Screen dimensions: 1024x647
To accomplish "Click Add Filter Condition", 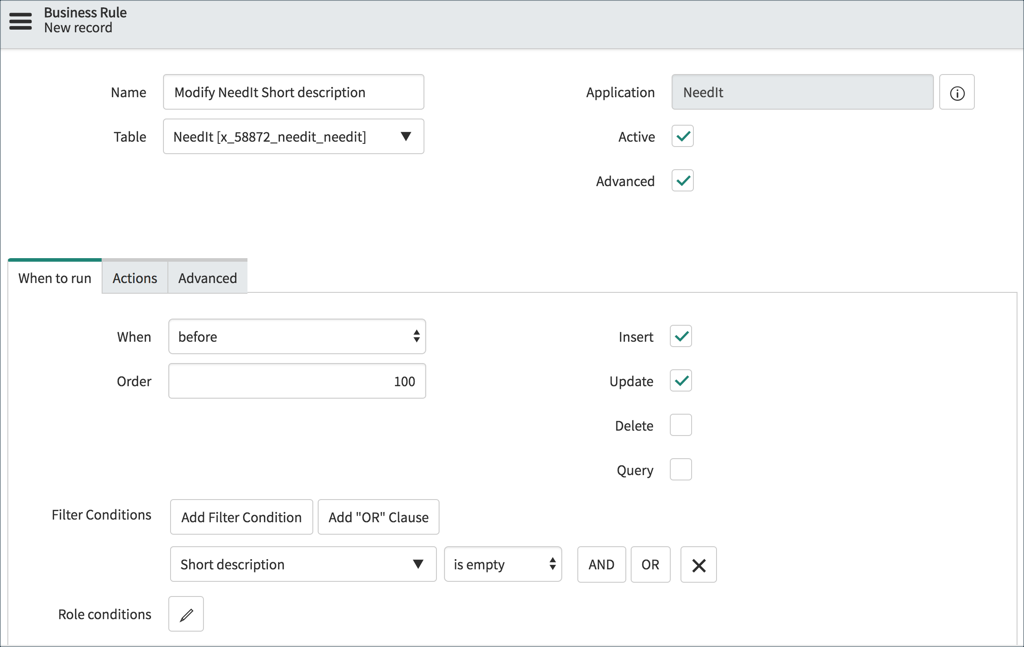I will [x=241, y=517].
